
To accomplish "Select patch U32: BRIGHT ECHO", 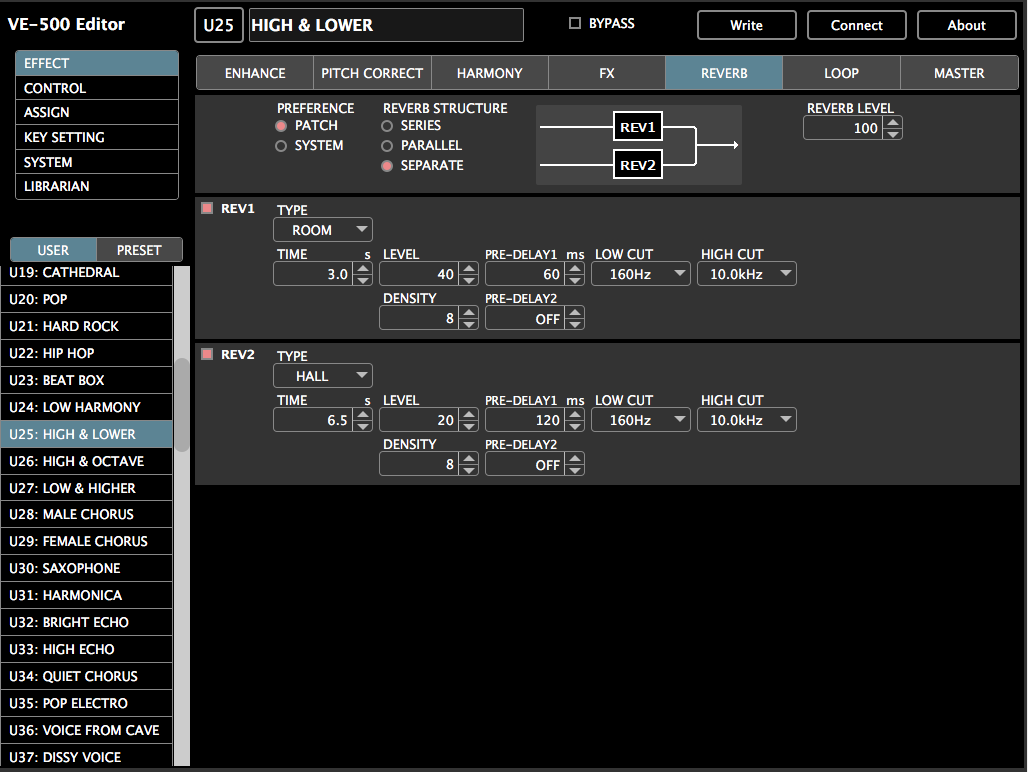I will 87,622.
